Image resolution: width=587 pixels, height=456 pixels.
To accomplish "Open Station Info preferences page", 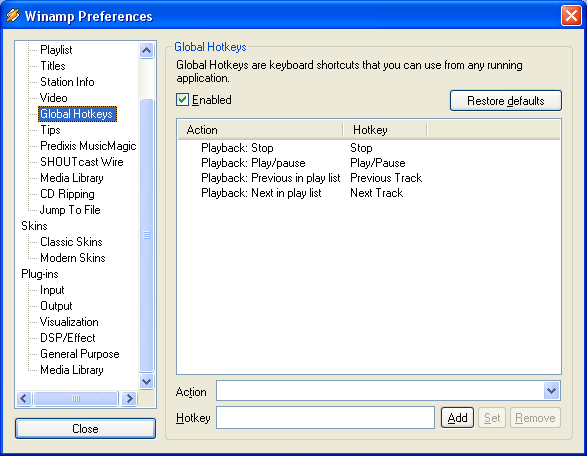I will point(67,82).
